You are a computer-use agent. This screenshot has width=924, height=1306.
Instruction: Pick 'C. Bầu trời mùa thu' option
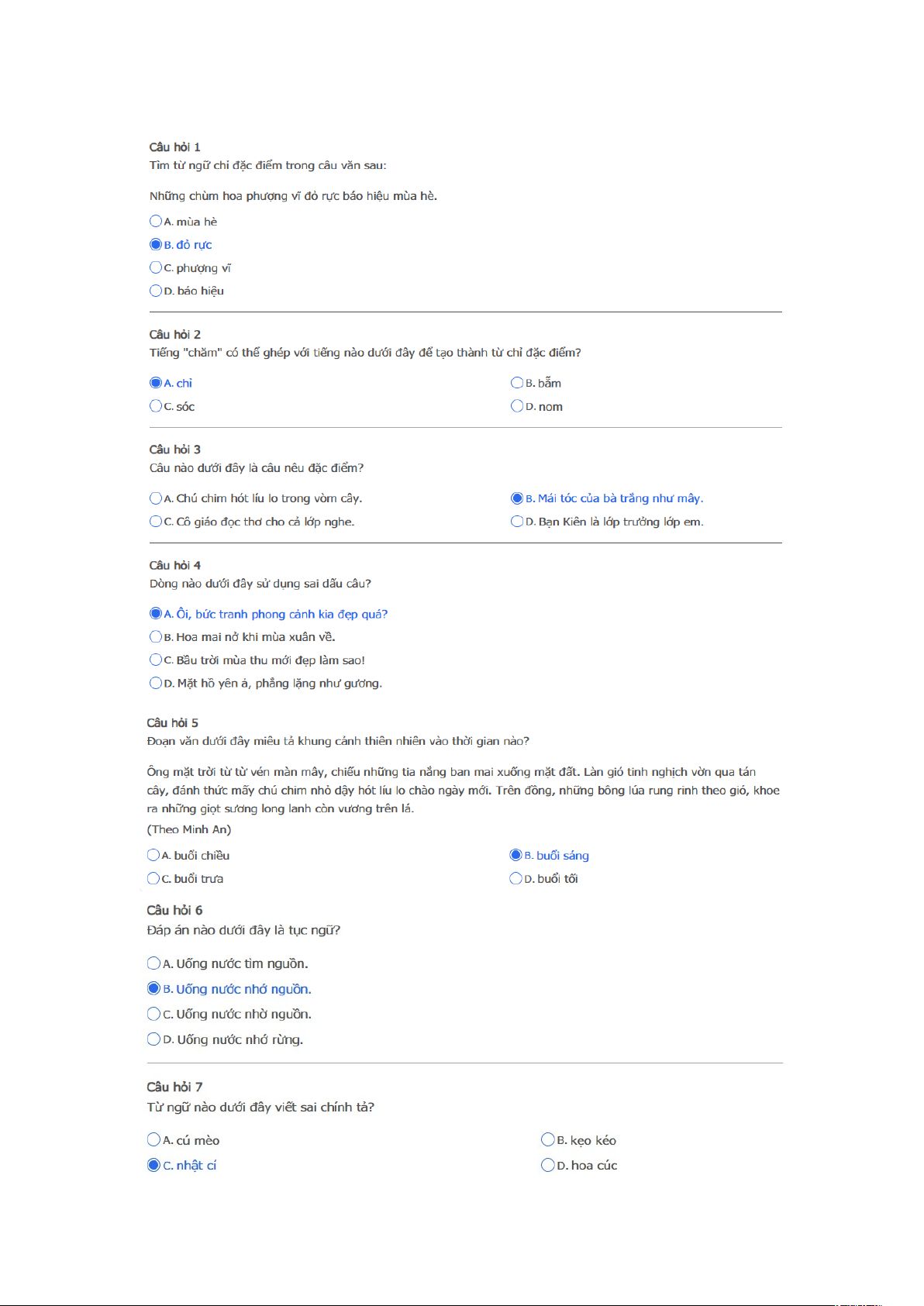click(x=156, y=660)
